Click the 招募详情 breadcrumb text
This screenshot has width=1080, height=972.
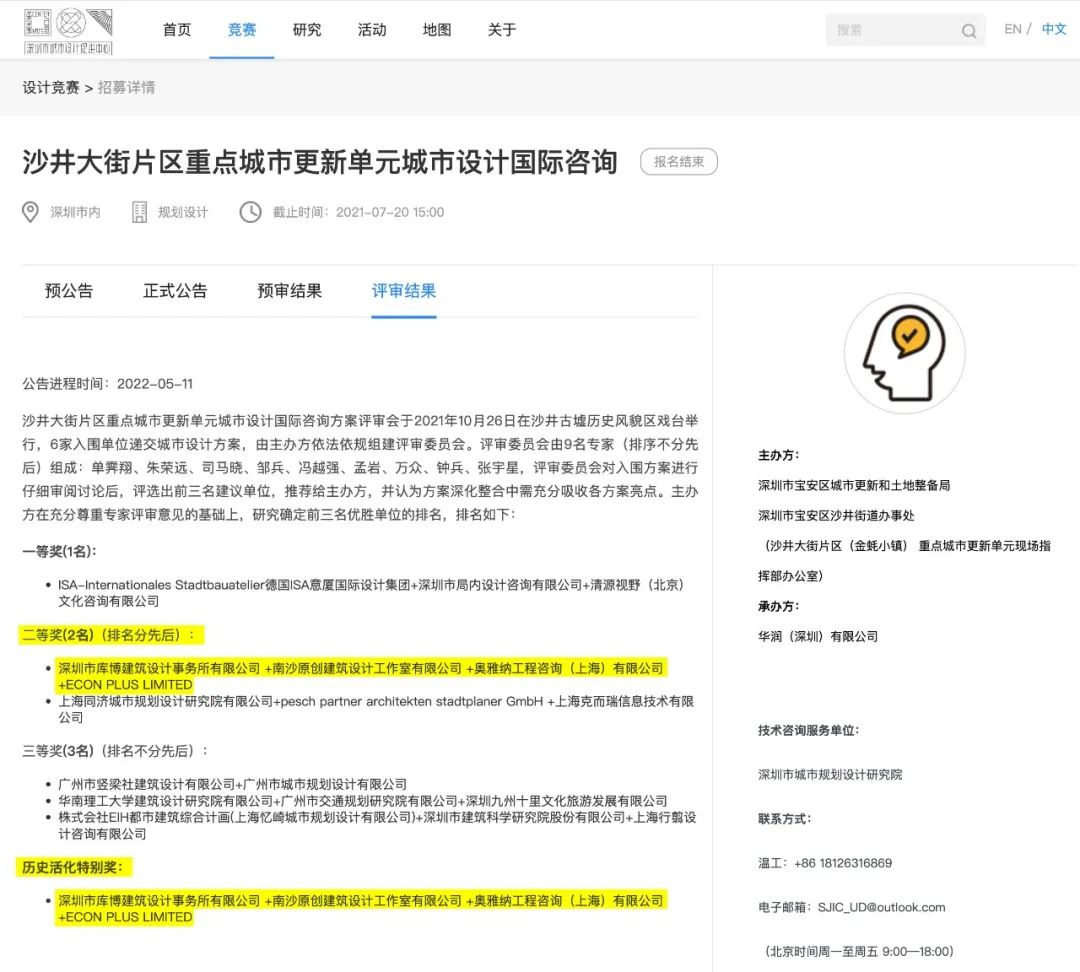tap(127, 87)
